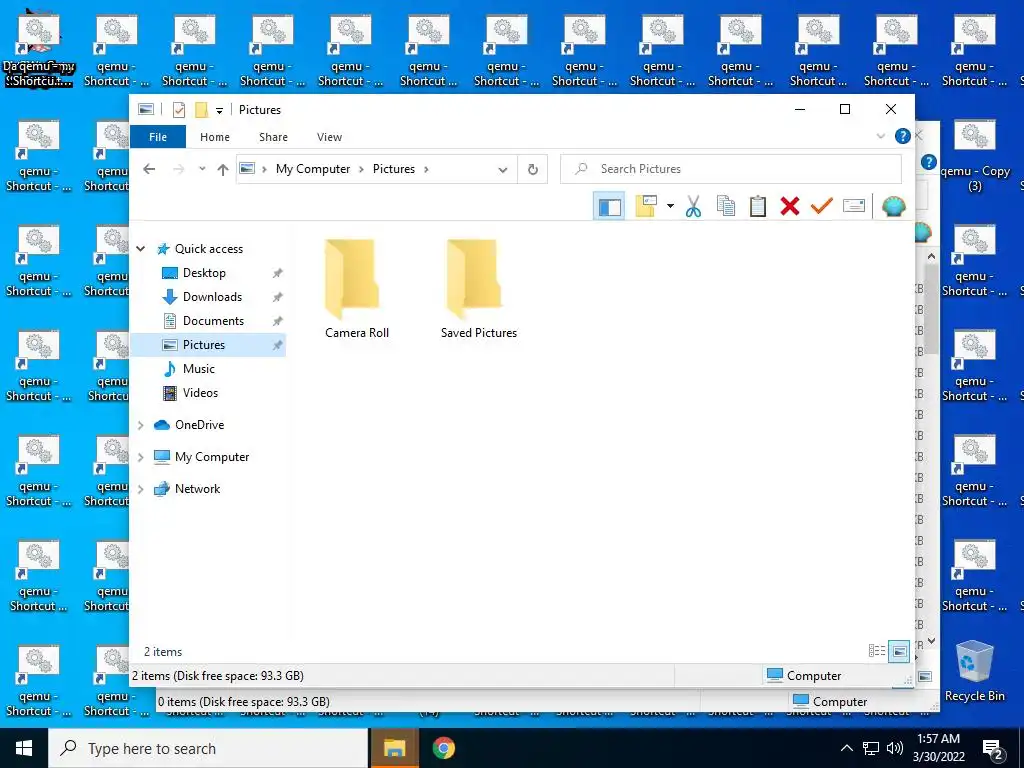Select Videos in the navigation pane
The image size is (1024, 768).
point(200,393)
